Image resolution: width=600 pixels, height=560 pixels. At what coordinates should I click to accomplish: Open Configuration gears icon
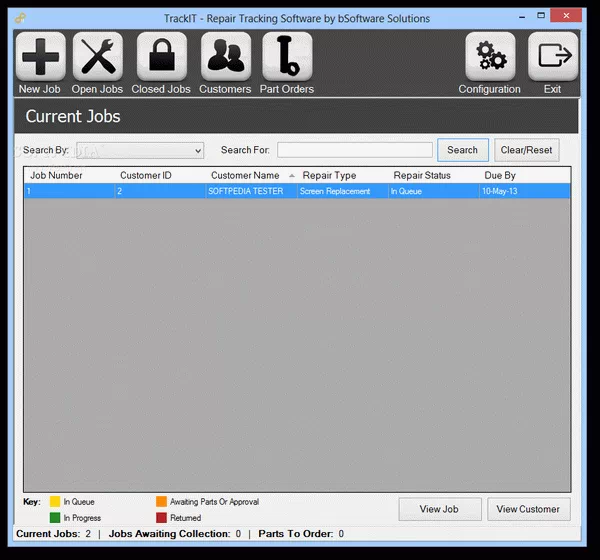pos(490,57)
